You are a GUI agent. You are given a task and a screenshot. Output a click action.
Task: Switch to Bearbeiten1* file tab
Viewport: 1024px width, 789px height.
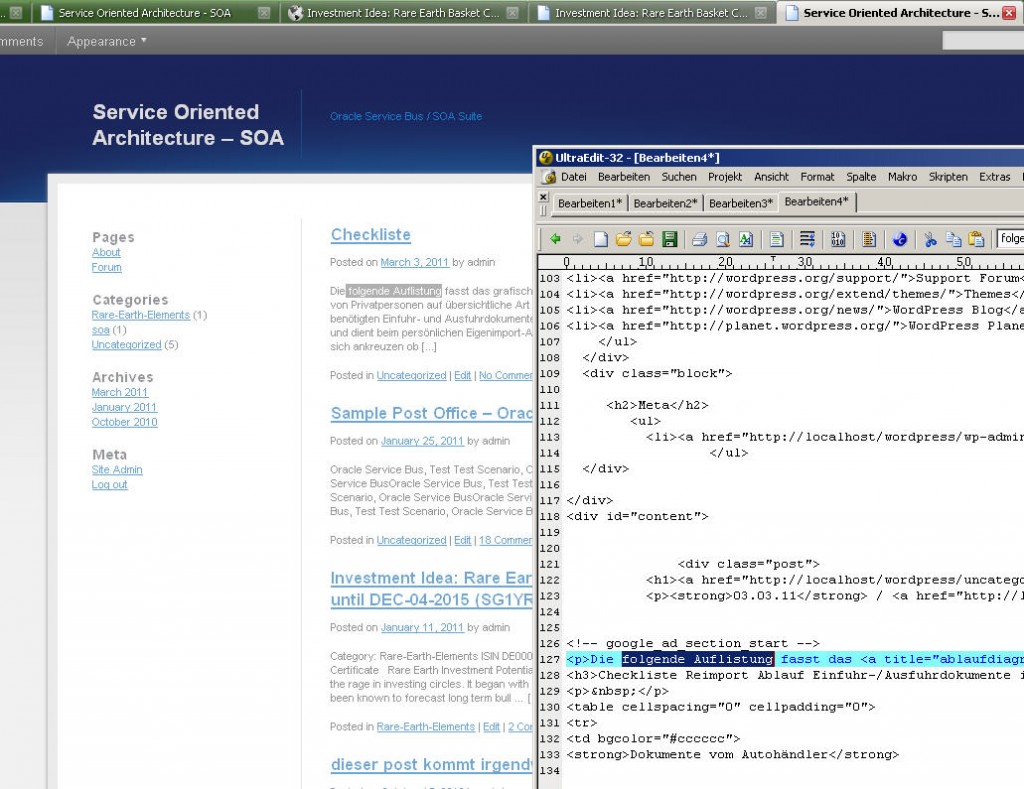point(590,203)
